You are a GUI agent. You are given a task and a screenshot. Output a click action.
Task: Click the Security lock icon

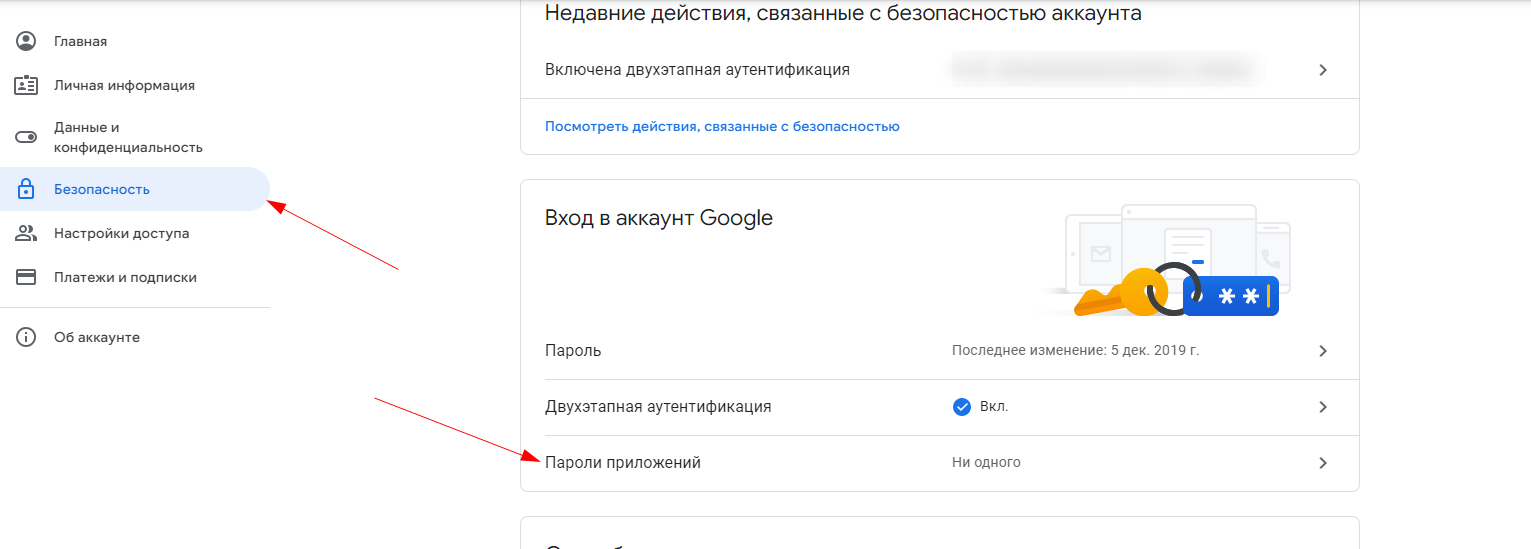pos(26,189)
